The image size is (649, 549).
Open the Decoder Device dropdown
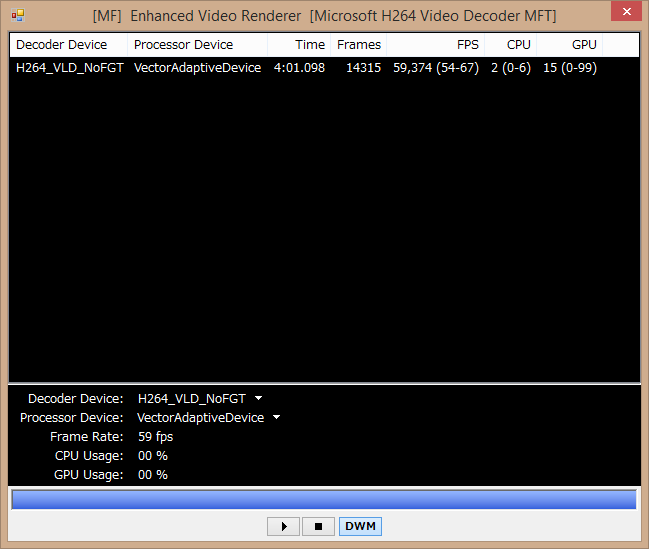[258, 398]
